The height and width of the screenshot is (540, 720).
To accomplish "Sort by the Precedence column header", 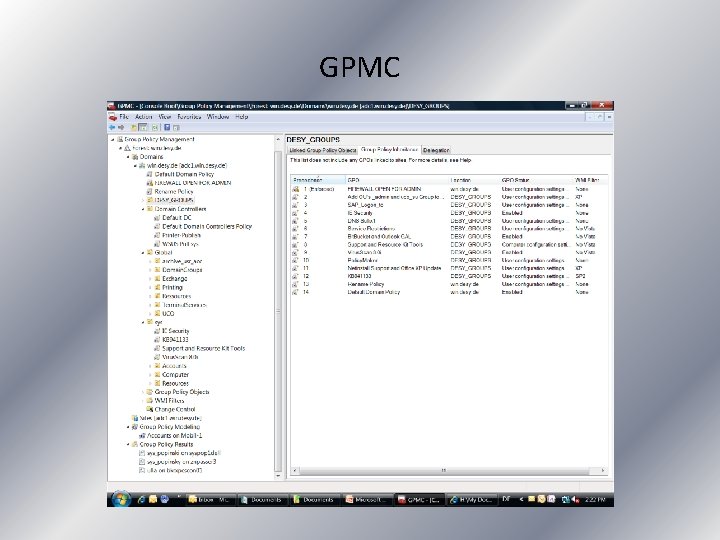I will tap(318, 180).
